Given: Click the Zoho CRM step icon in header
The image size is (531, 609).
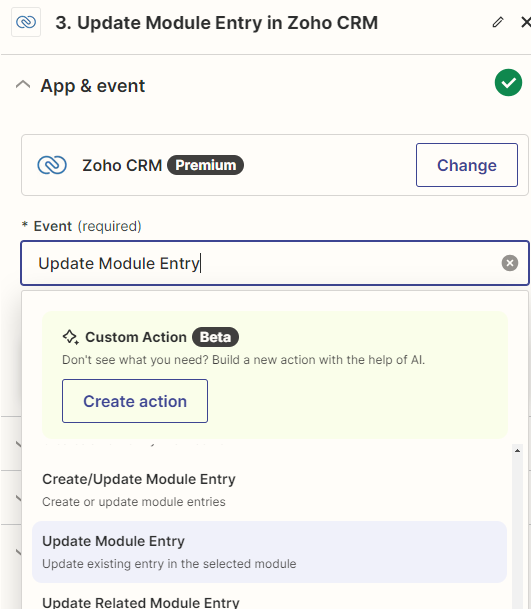Looking at the screenshot, I should pos(26,22).
